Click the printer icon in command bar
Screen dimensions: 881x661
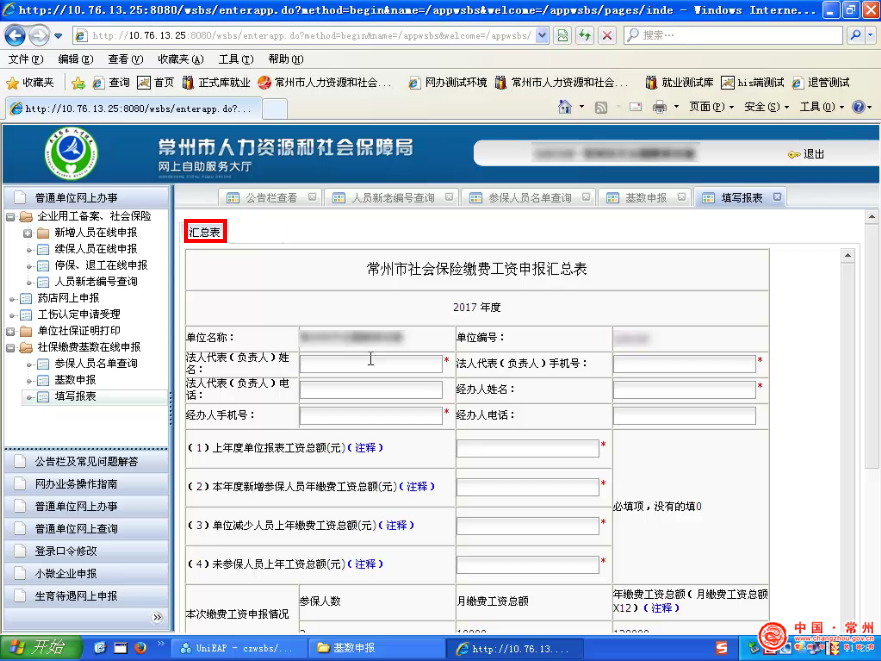click(x=660, y=107)
